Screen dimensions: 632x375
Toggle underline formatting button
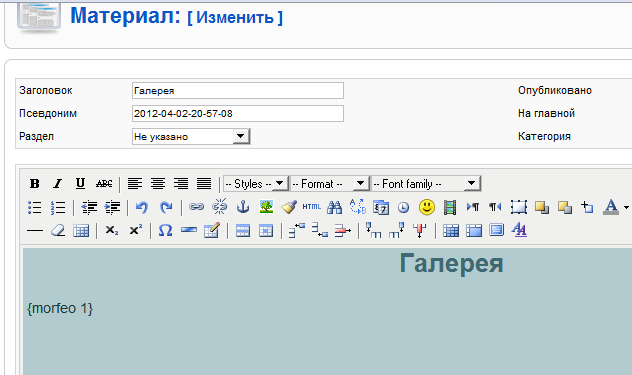coord(80,184)
